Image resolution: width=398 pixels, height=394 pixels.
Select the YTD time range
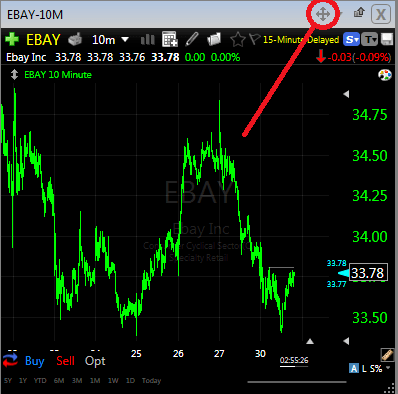point(40,381)
